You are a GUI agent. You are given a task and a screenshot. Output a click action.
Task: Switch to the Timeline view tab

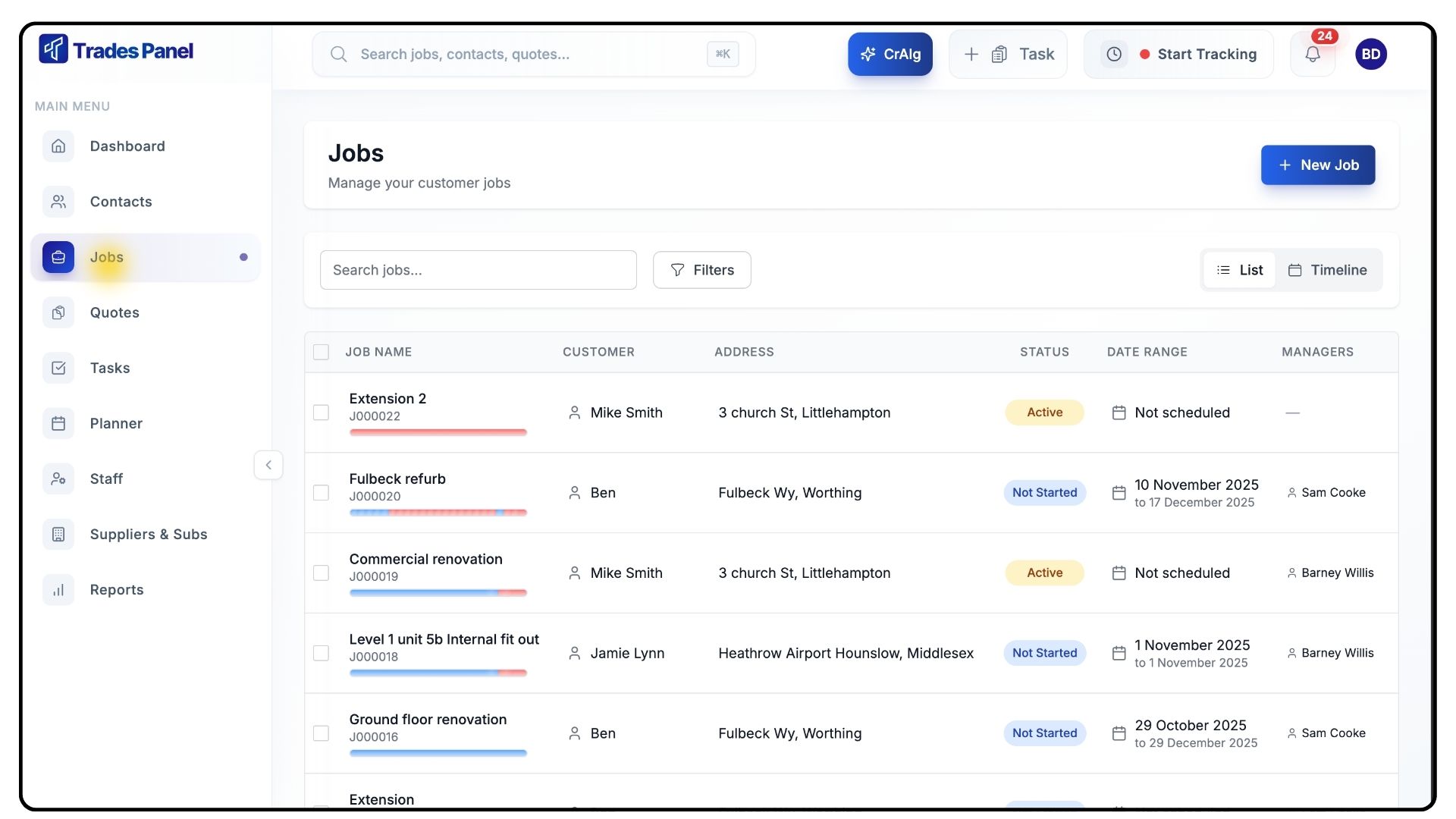pos(1328,270)
